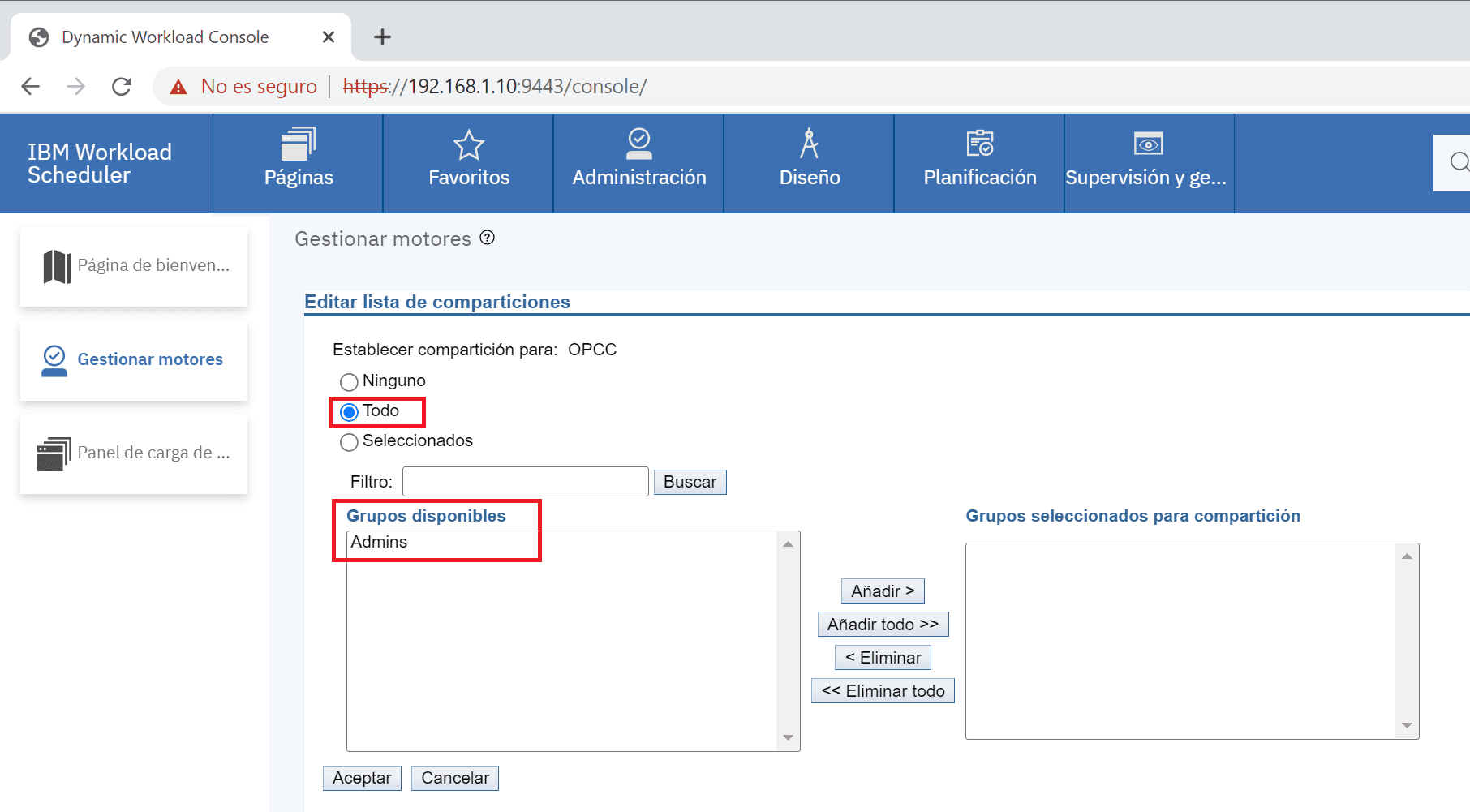1470x812 pixels.
Task: Click up arrow of selected groups scrollbar
Action: click(1407, 556)
